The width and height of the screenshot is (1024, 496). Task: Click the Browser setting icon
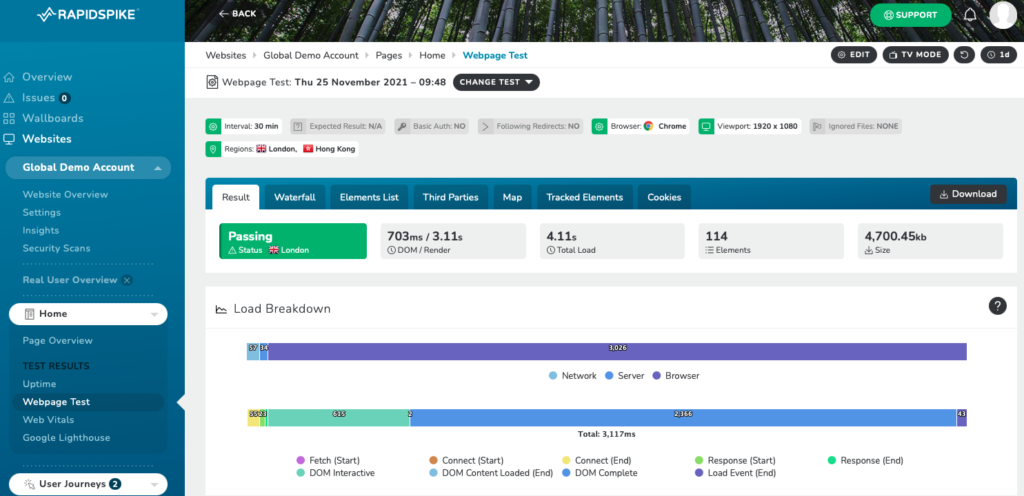tap(599, 127)
